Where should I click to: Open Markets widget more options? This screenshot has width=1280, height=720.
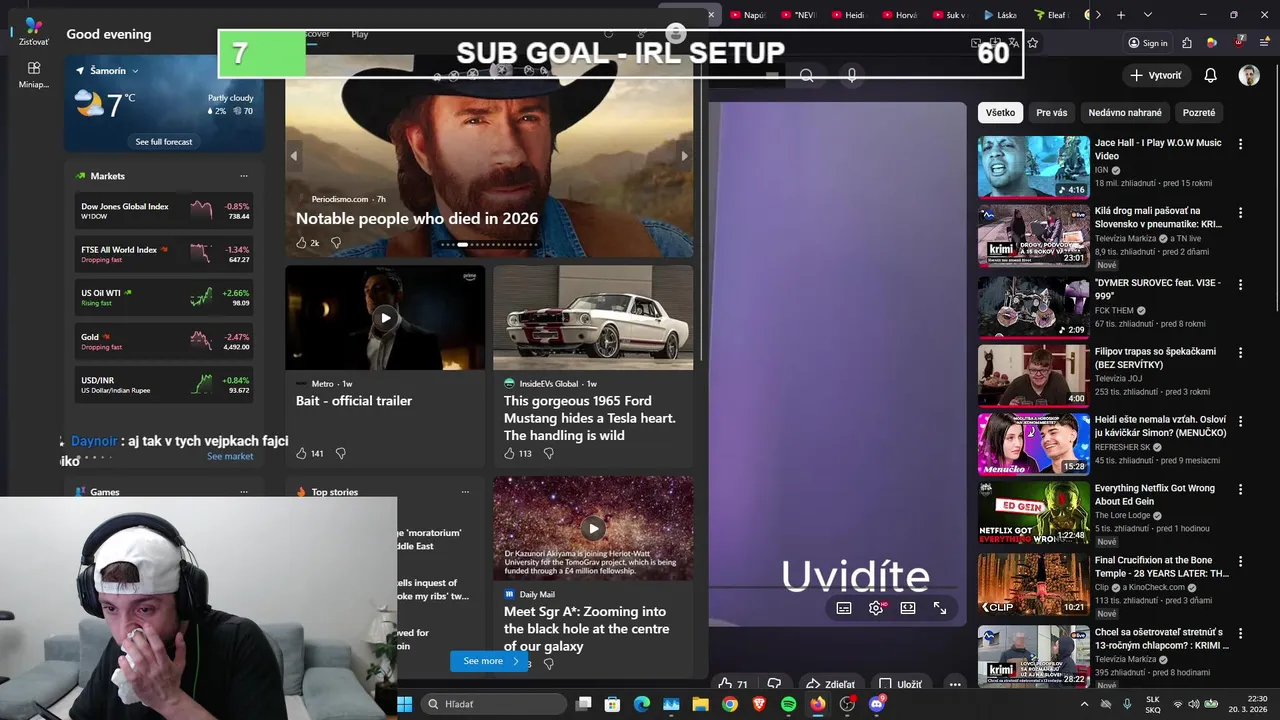click(243, 176)
